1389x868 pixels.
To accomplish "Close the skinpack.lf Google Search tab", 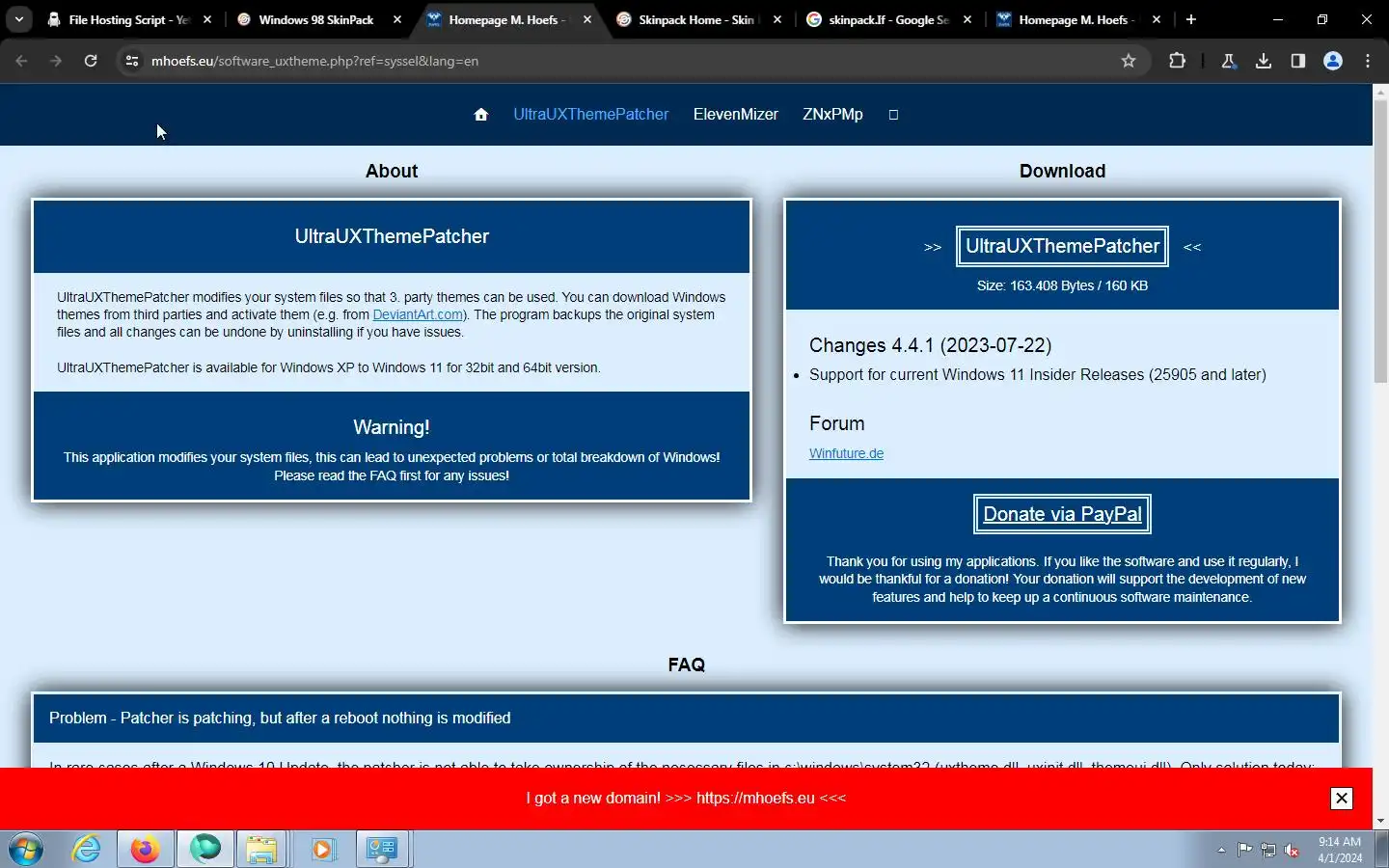I will point(967,19).
